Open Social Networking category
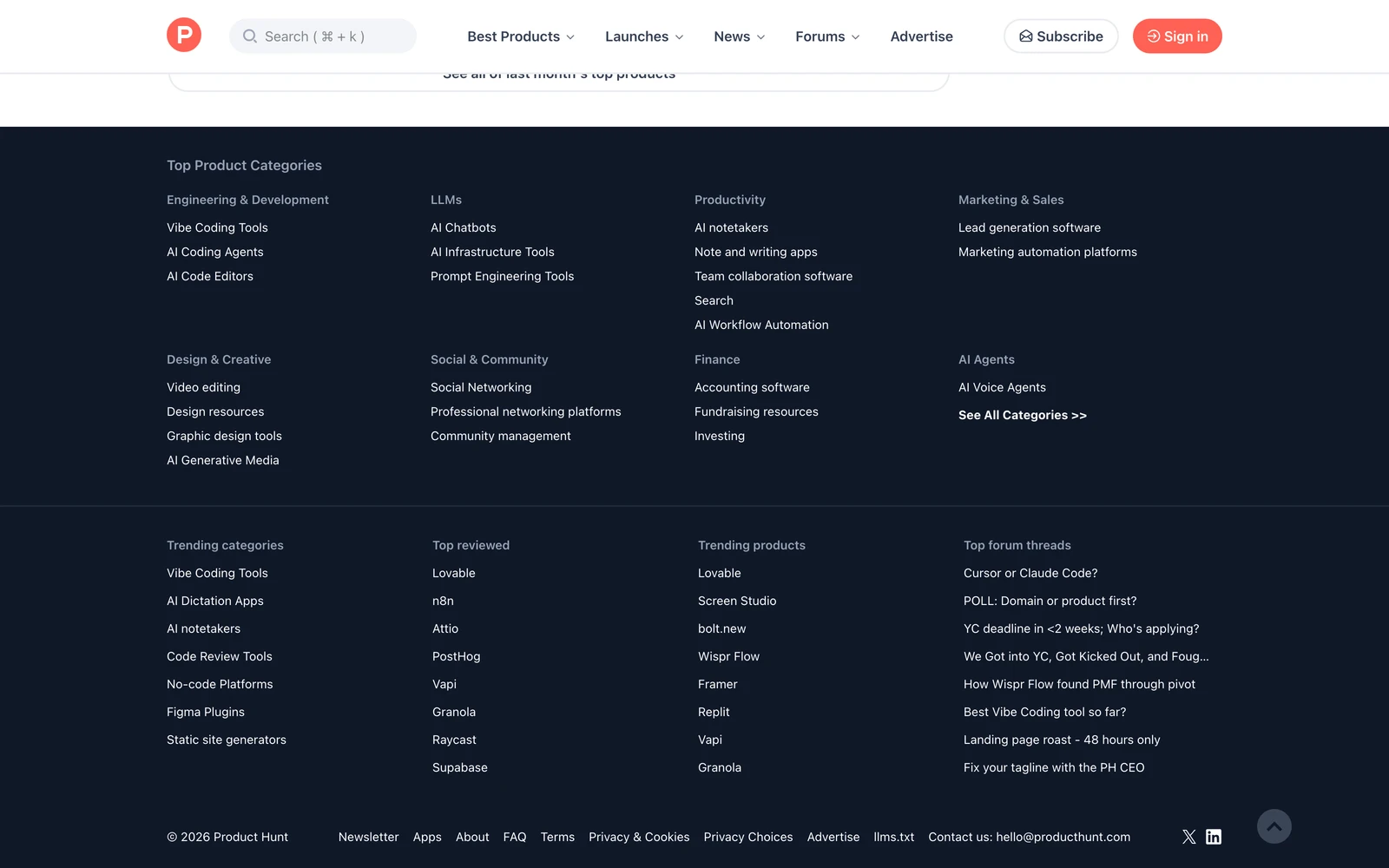 [x=481, y=387]
